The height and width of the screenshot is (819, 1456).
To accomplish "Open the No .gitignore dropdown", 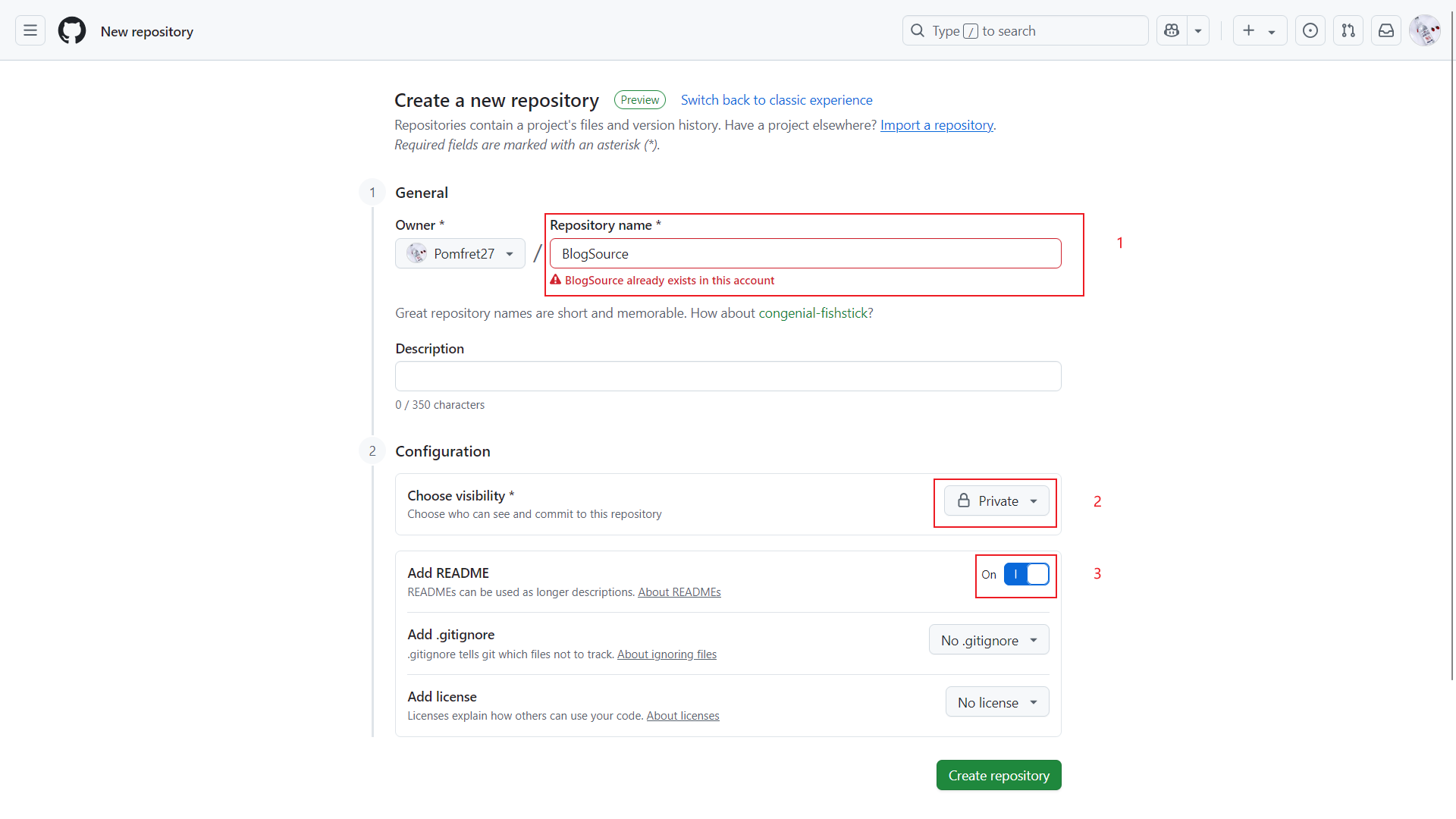I will (x=989, y=640).
